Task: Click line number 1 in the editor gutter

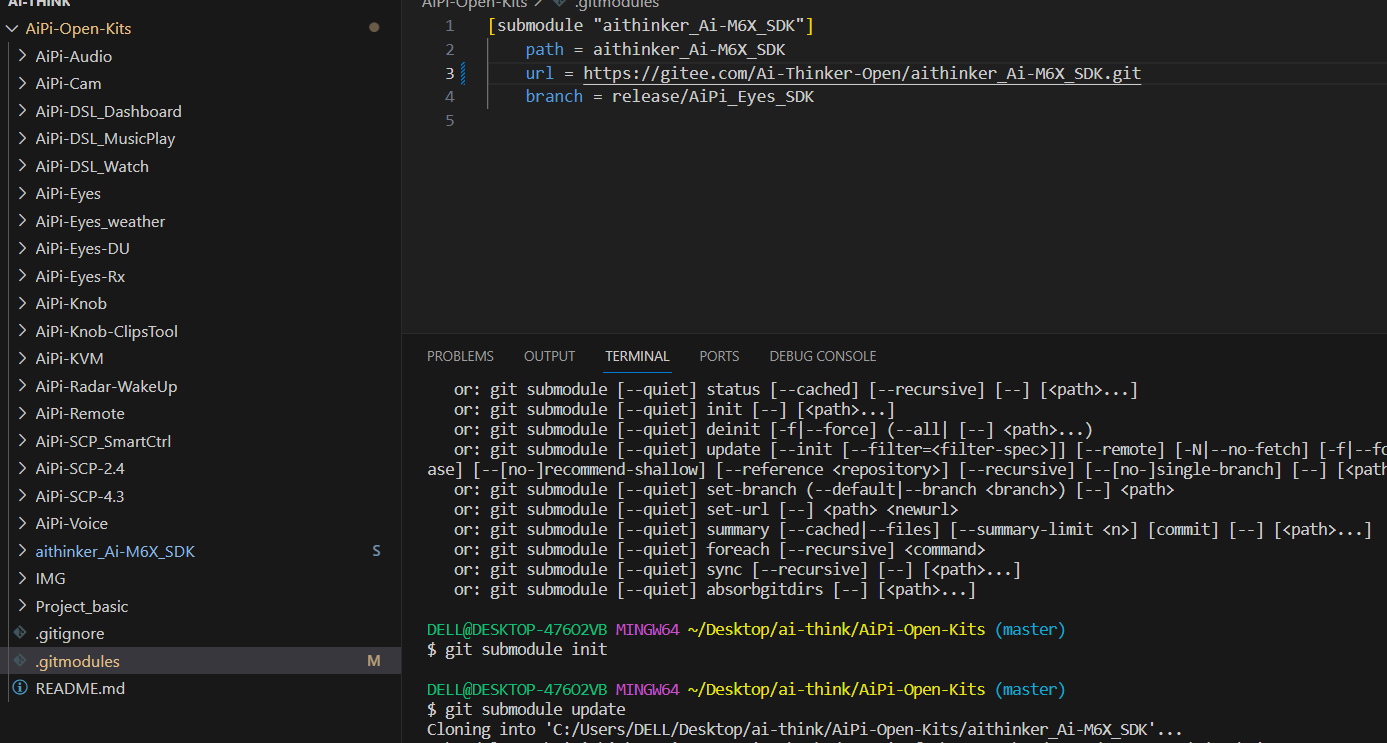Action: pos(449,26)
